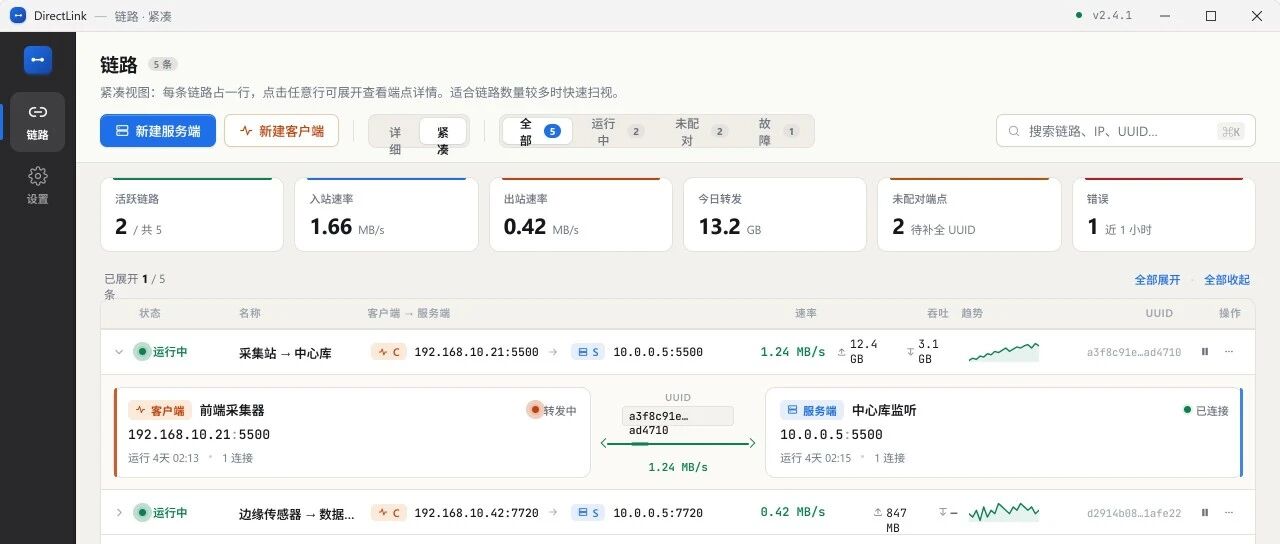Click 新建服务端 button
The height and width of the screenshot is (544, 1280).
(158, 131)
